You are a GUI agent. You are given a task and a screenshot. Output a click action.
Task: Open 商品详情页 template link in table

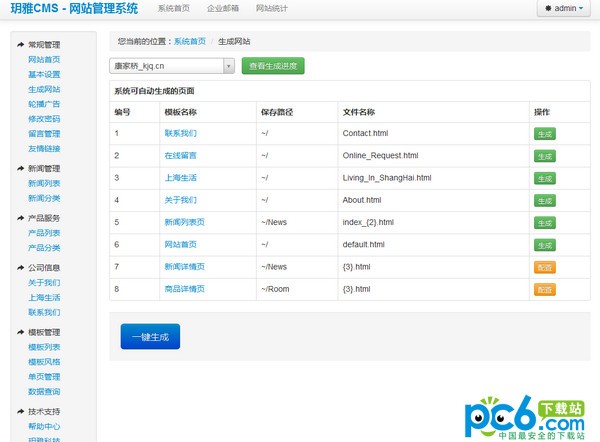click(184, 289)
